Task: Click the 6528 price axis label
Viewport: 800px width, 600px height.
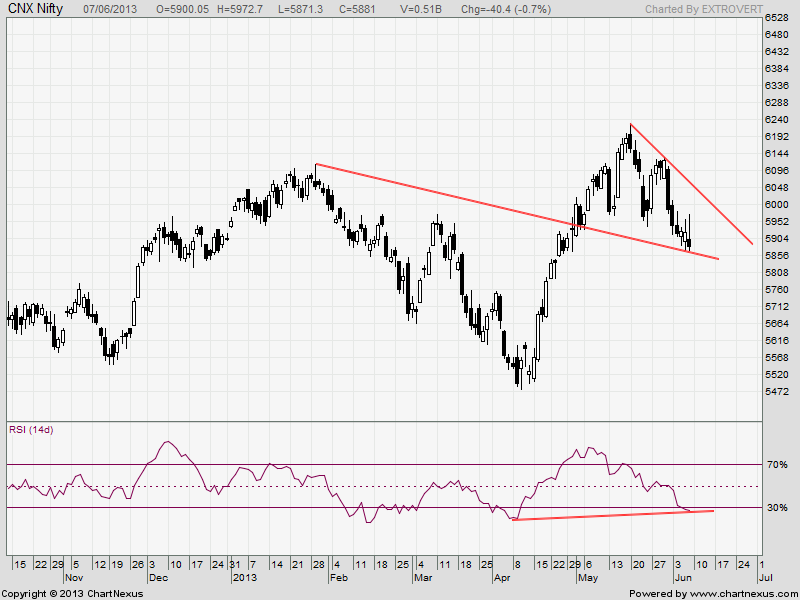Action: 777,18
